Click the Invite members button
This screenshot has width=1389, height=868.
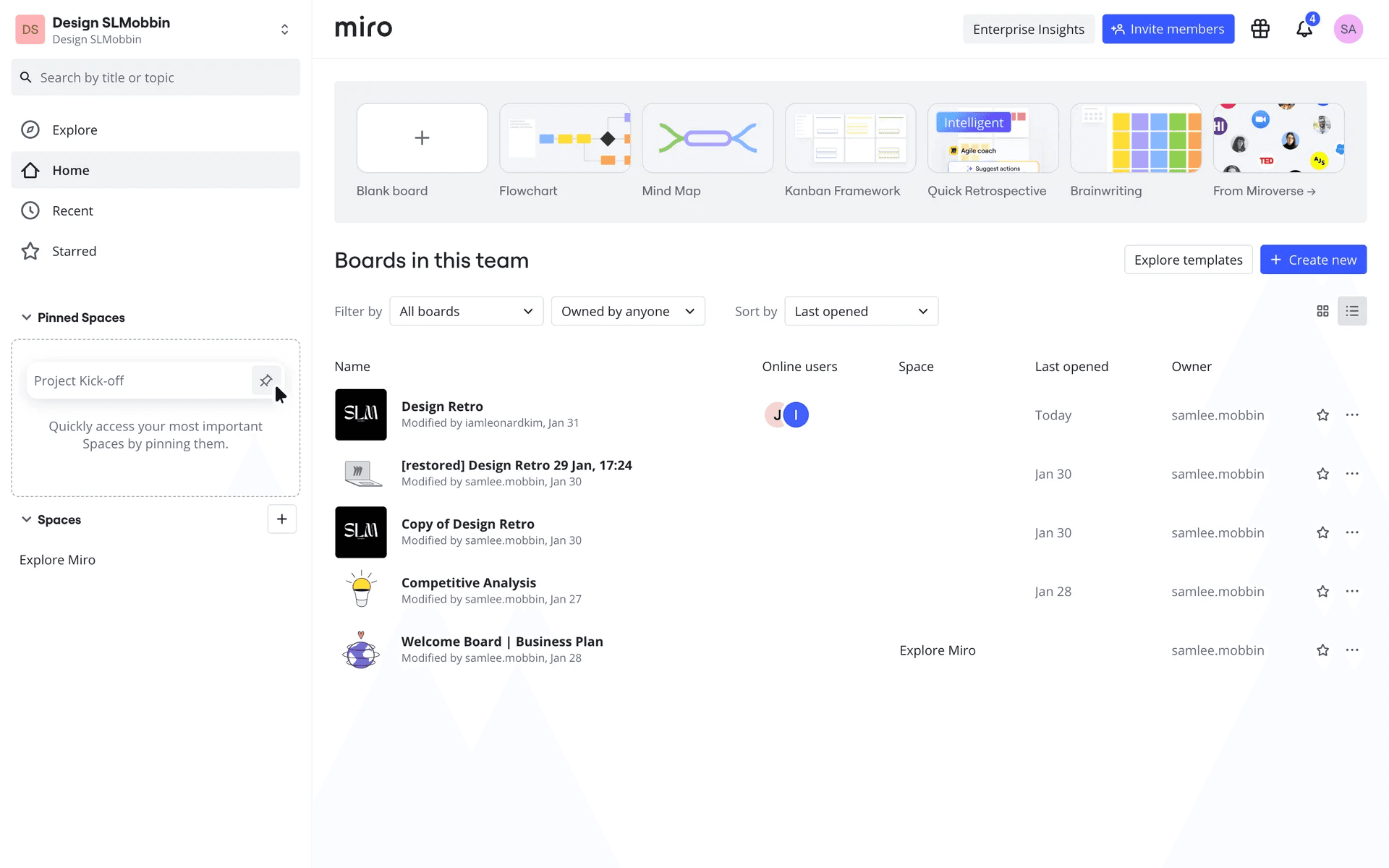click(1168, 29)
